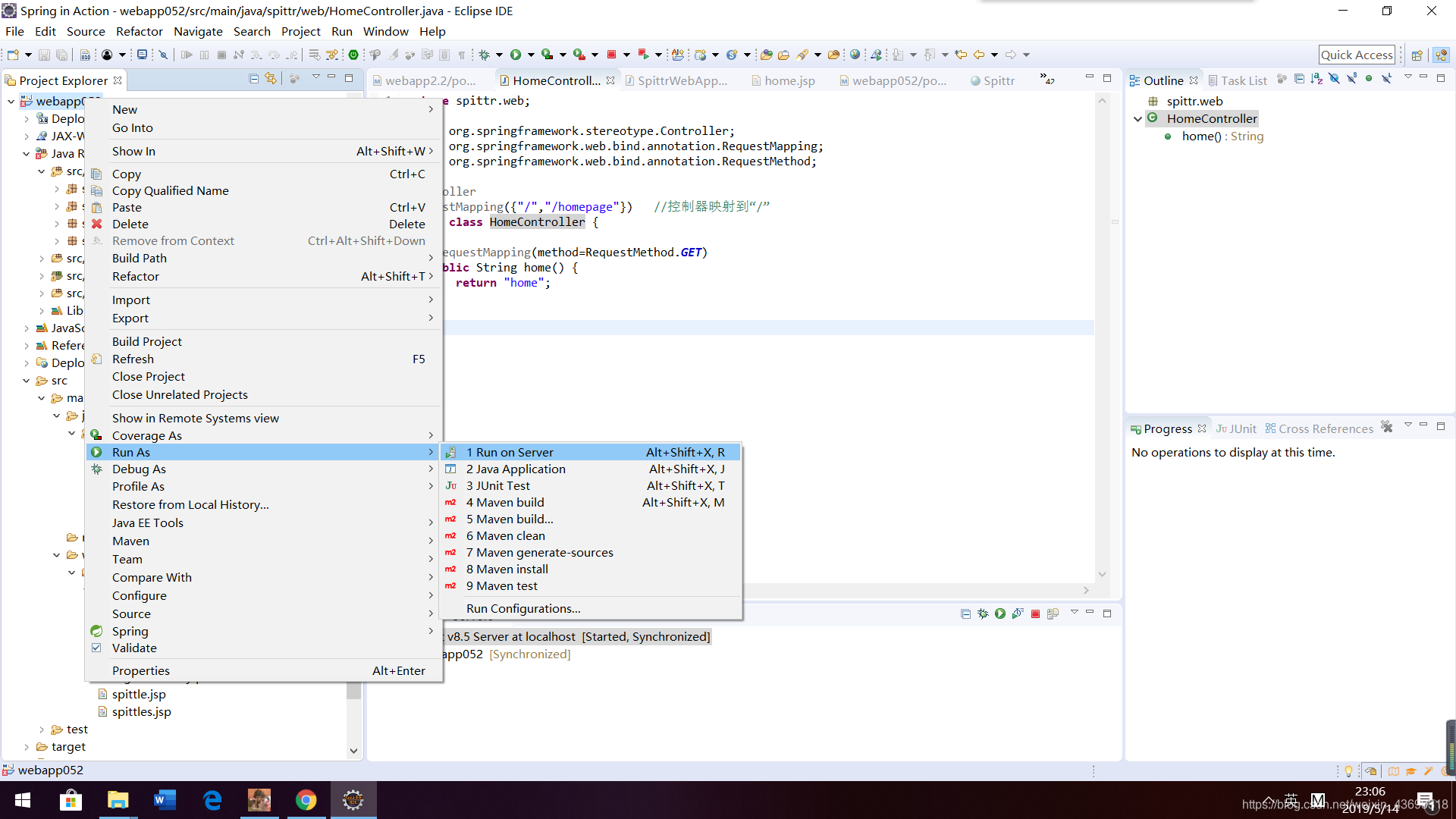Click the Quick Access search field
The image size is (1456, 819).
coord(1357,55)
